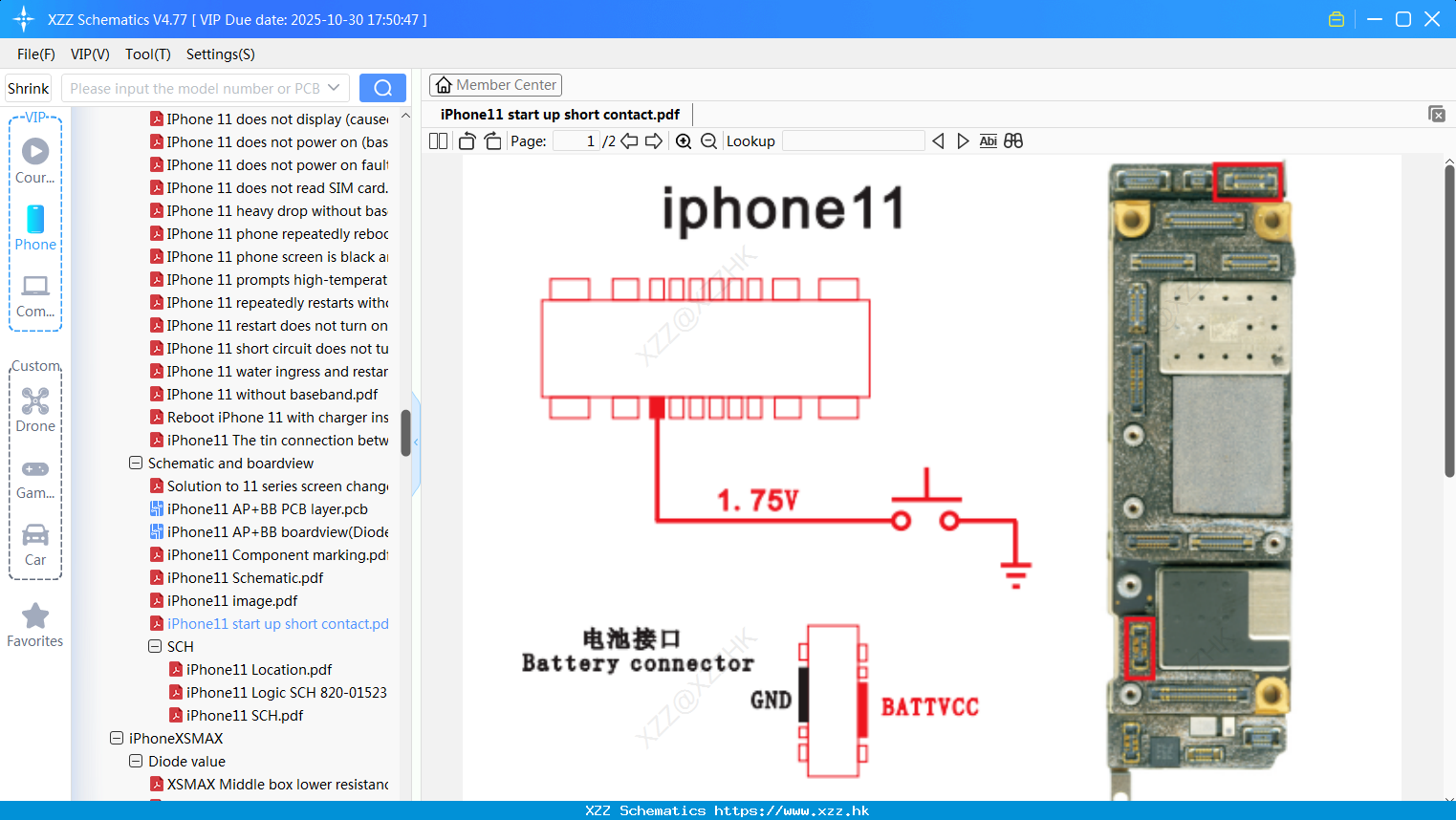Go to the next page with the right arrow
This screenshot has height=820, width=1456.
654,141
